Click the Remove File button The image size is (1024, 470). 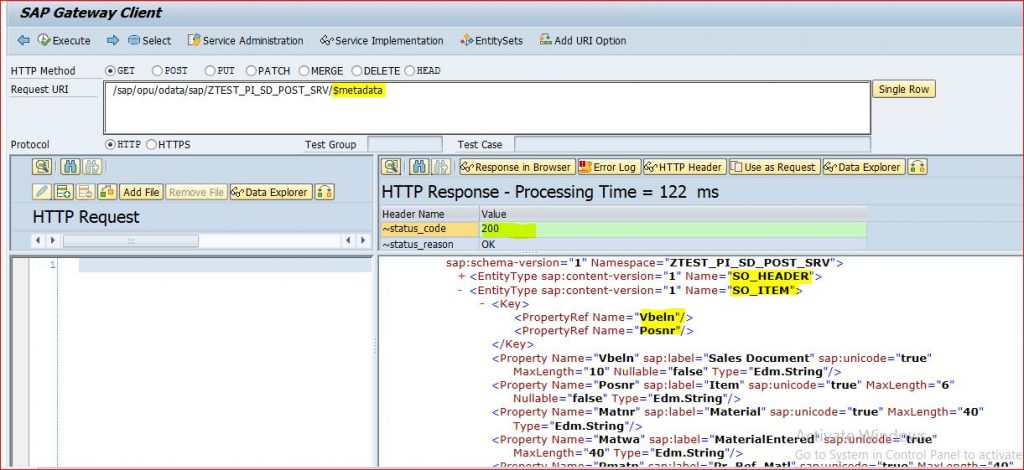pos(196,192)
